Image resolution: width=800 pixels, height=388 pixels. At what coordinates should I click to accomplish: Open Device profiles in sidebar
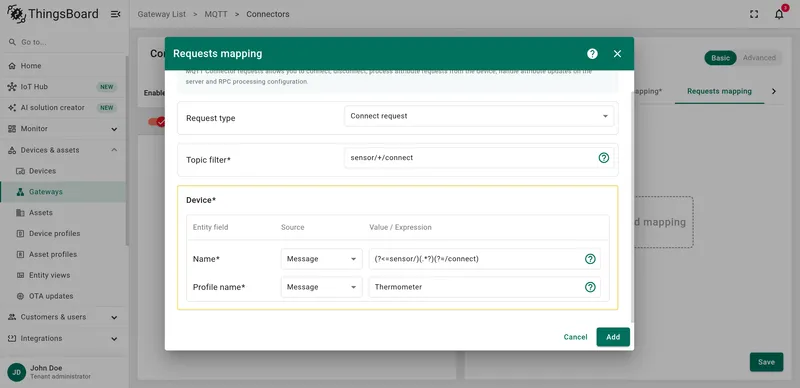point(64,234)
